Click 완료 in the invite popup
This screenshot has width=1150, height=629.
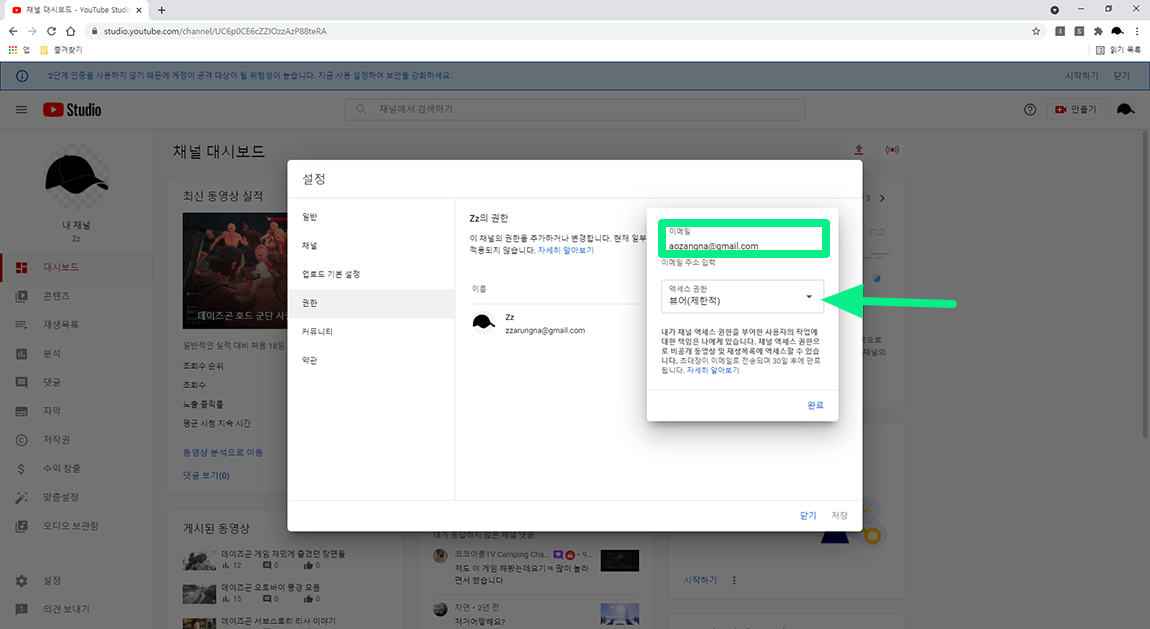point(815,405)
